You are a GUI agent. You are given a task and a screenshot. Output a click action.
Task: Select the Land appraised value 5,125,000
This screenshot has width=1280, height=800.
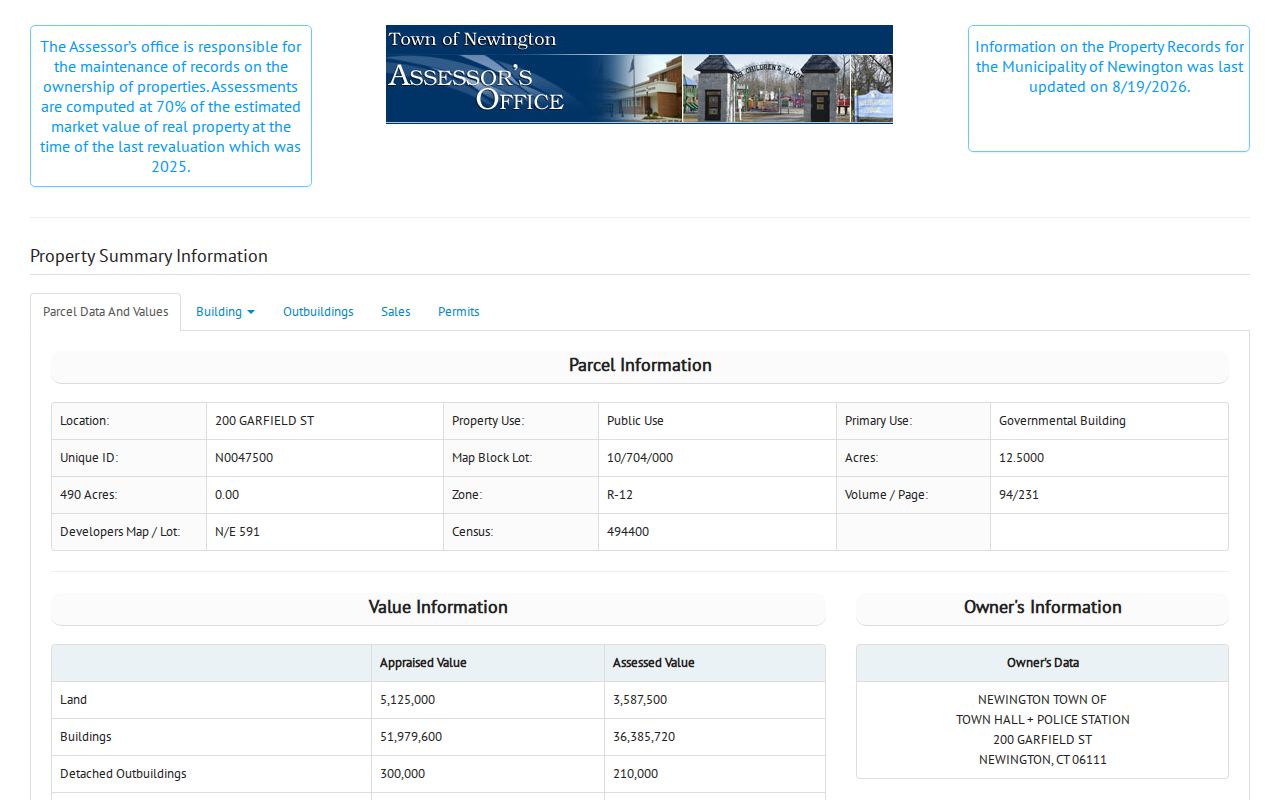pos(407,700)
